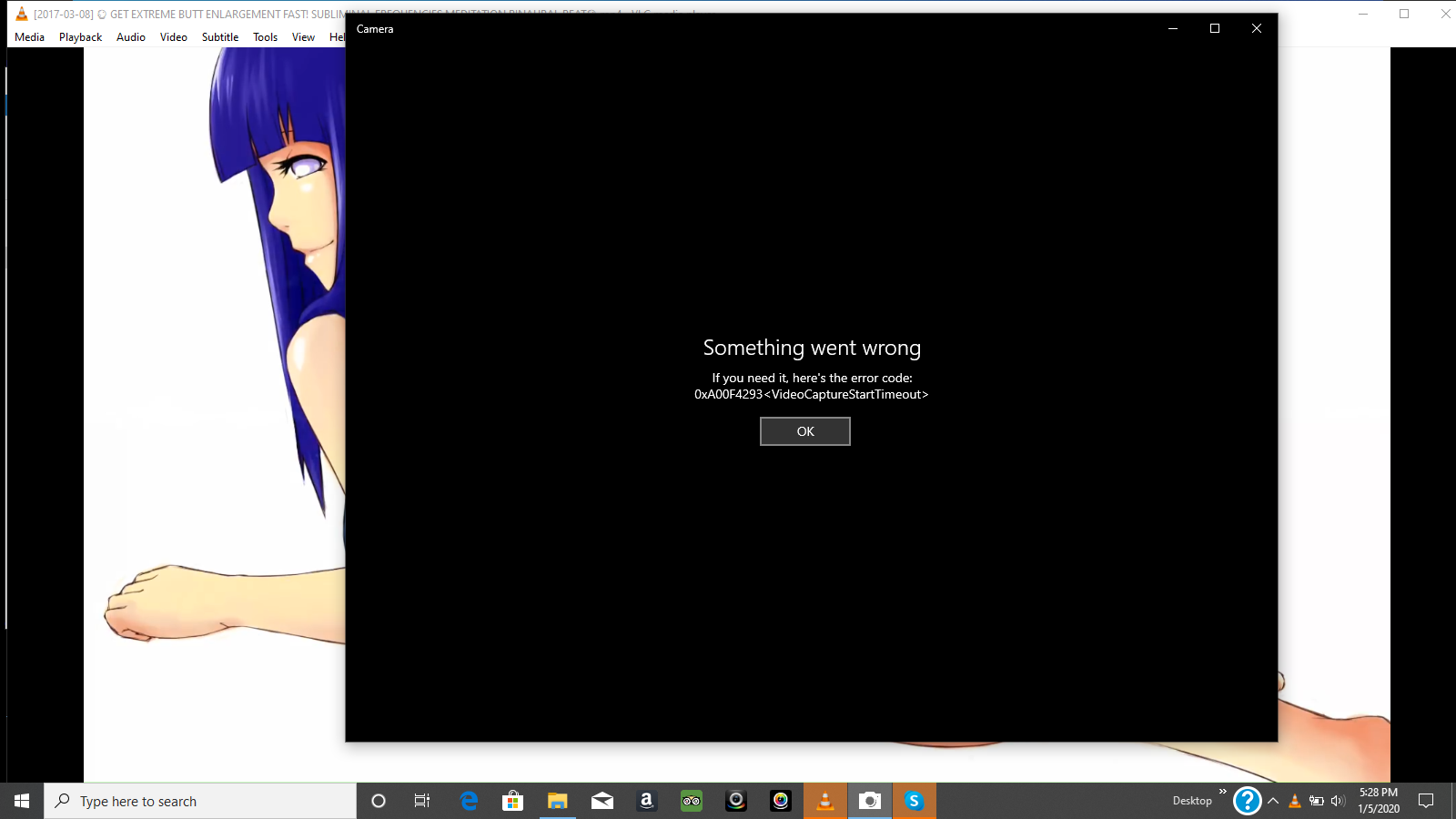Close the Camera window

[x=1257, y=28]
